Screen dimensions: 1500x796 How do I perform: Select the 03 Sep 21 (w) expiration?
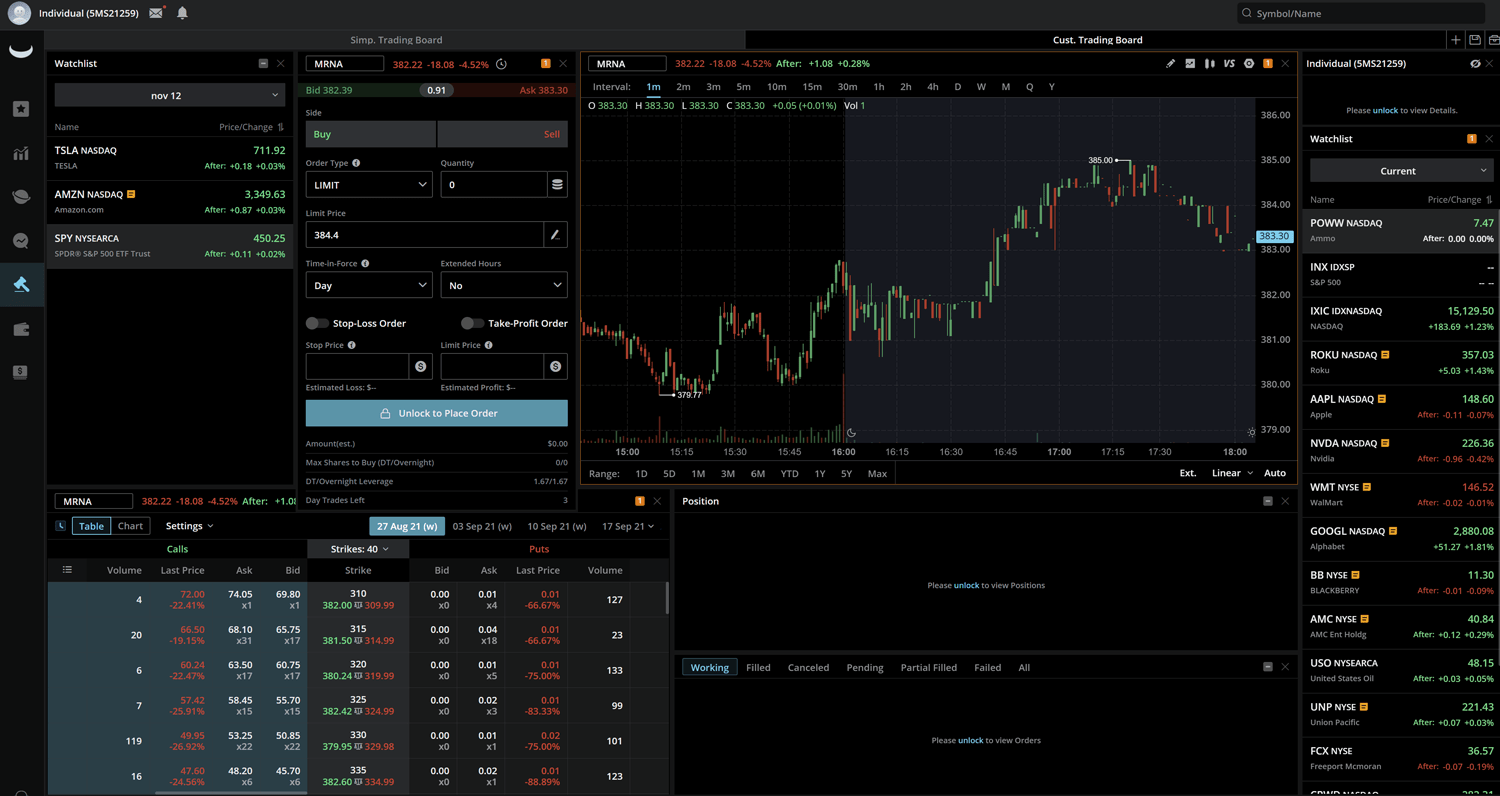(482, 526)
